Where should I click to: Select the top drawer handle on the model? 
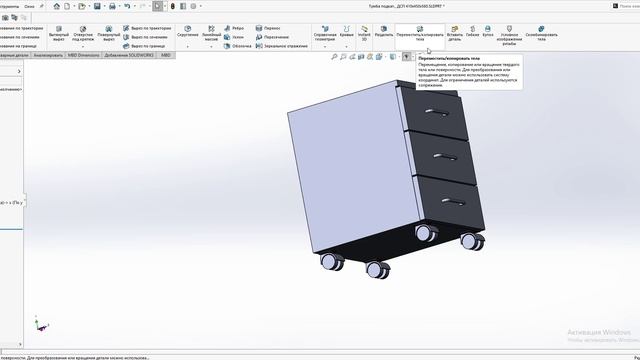click(x=437, y=112)
